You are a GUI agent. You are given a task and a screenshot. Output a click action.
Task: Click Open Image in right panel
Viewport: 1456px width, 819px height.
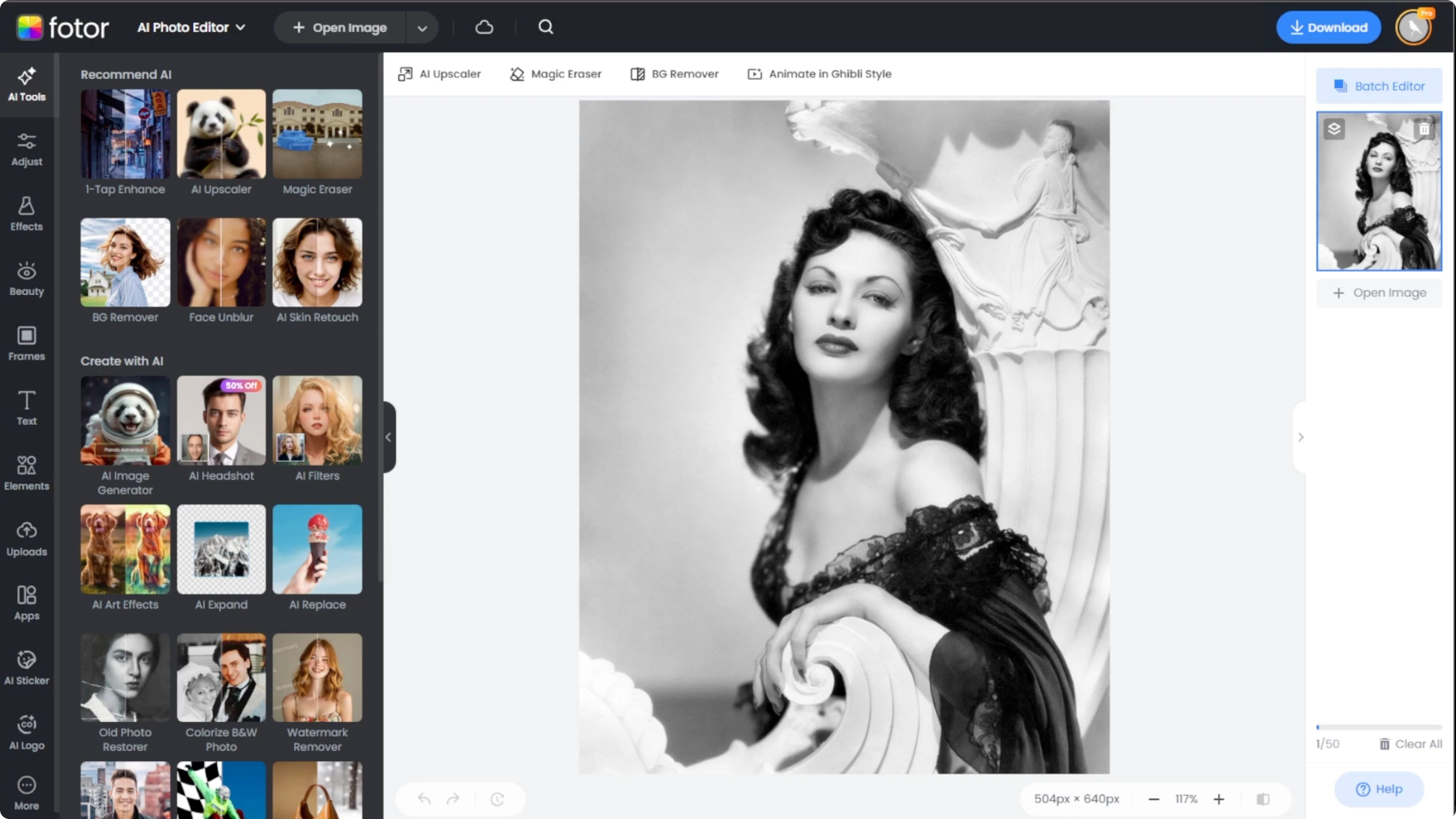coord(1379,293)
